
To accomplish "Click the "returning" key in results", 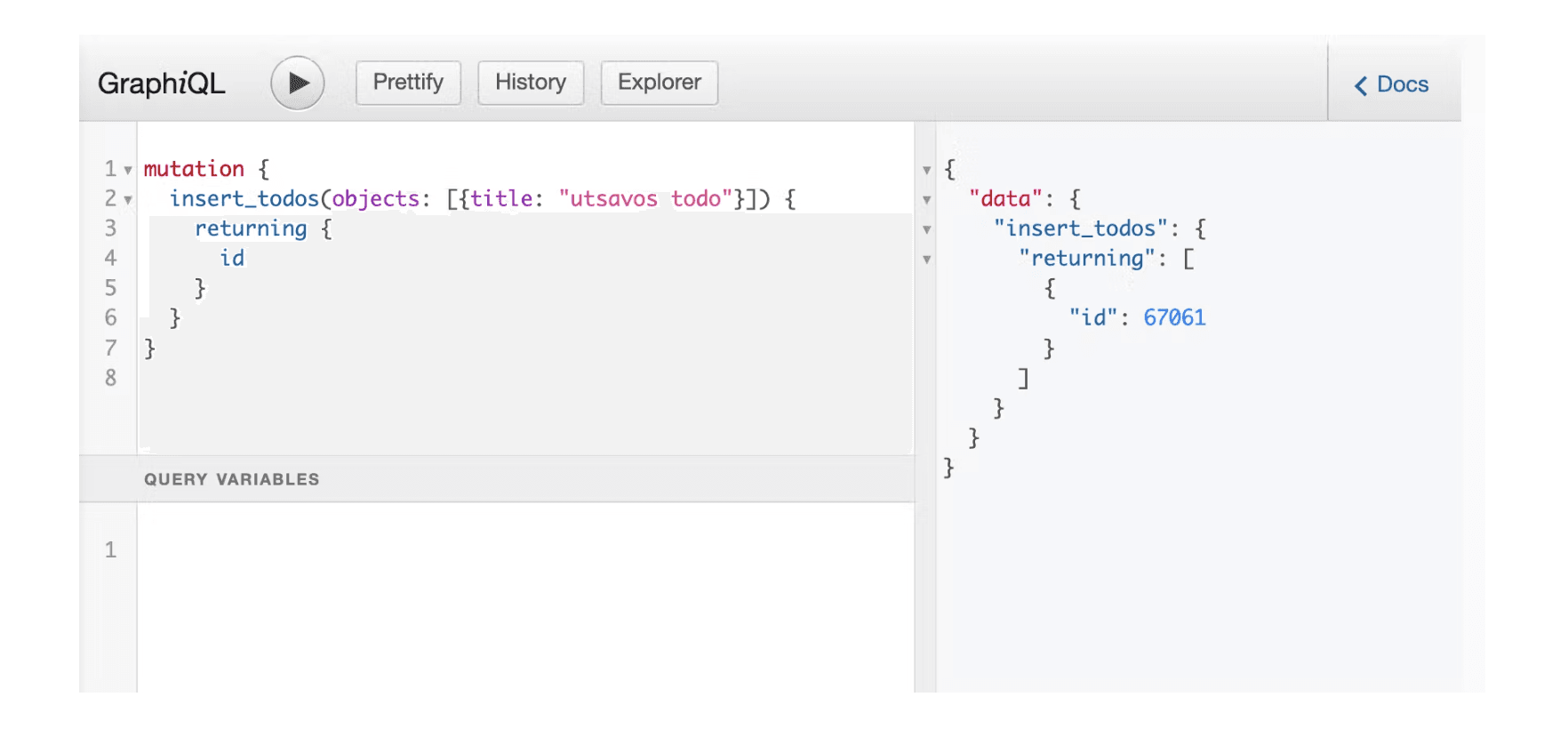I will 1086,258.
